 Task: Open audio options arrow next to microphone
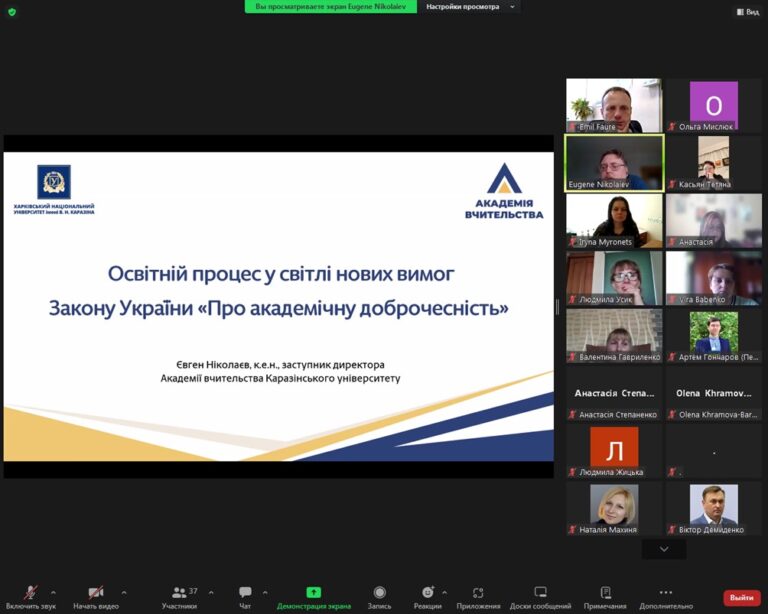53,592
